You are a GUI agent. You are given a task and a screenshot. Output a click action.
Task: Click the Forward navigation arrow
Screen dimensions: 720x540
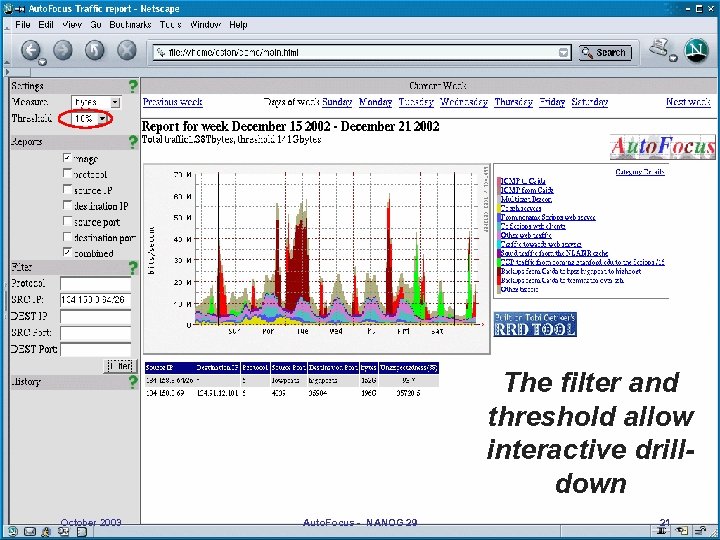pos(63,50)
